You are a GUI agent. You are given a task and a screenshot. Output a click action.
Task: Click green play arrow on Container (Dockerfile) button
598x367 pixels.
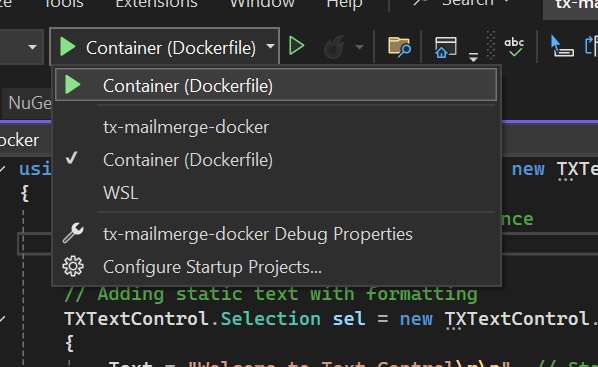coord(68,47)
